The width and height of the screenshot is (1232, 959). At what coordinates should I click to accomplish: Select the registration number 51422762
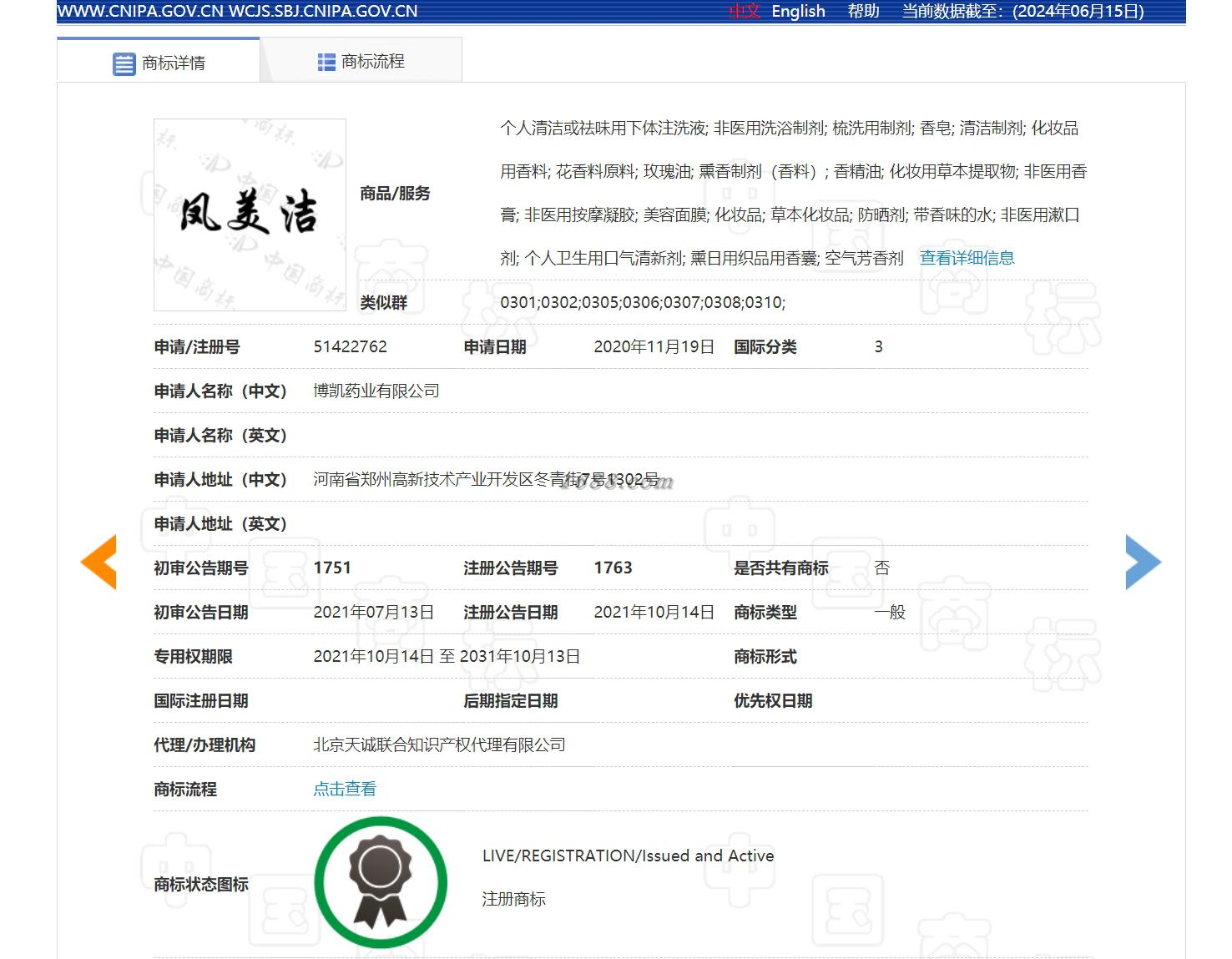(351, 346)
